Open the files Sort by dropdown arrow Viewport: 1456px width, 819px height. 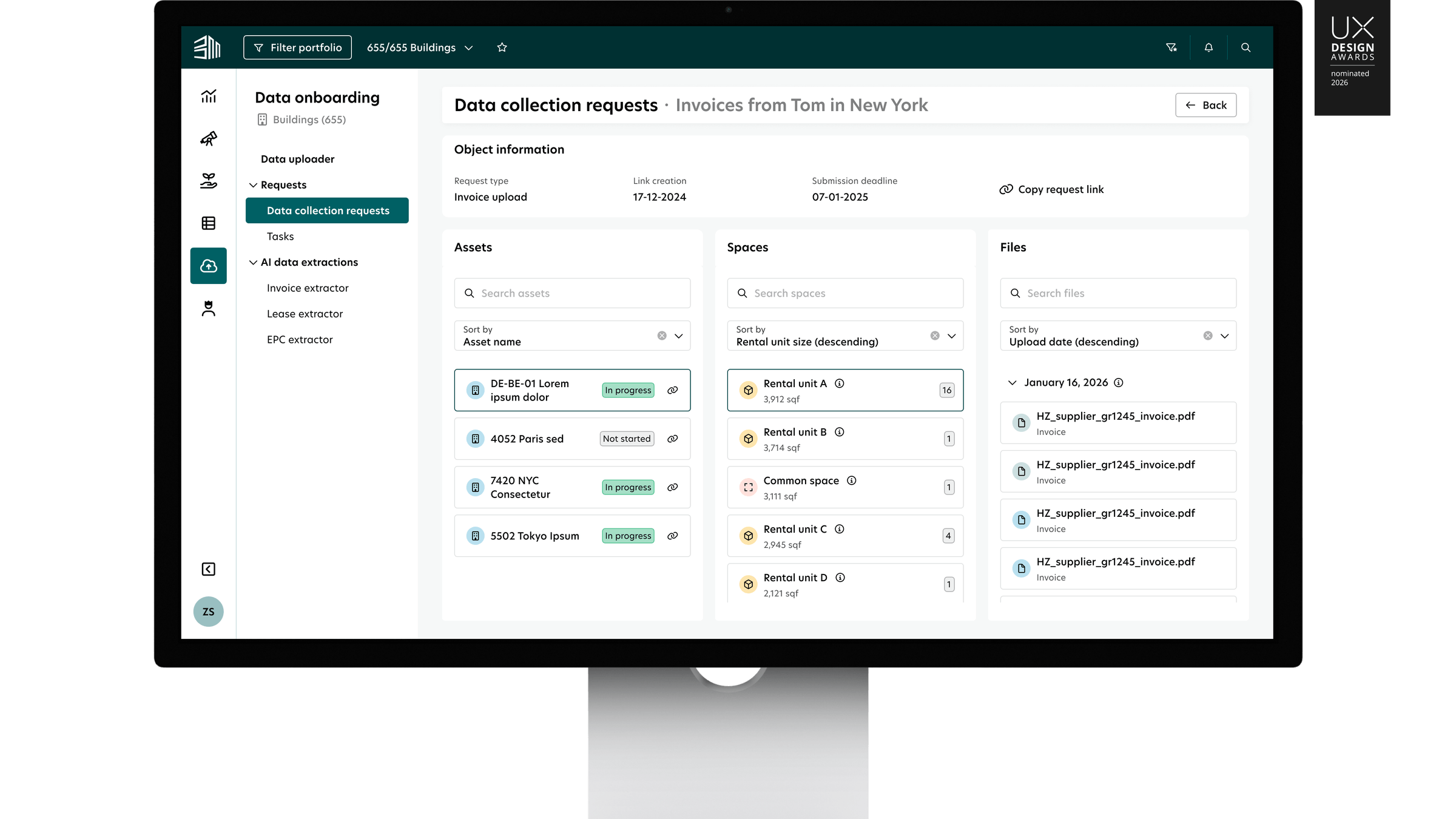tap(1225, 336)
